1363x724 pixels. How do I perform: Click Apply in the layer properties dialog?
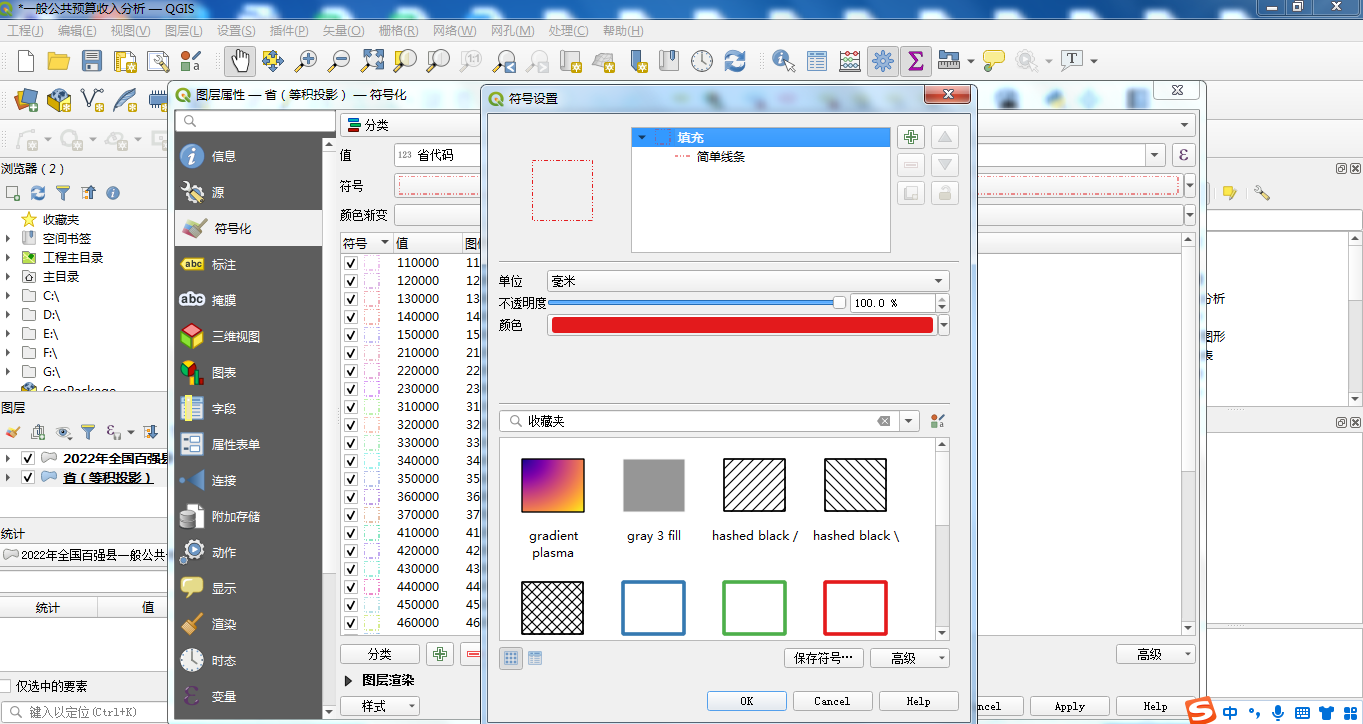click(1069, 706)
